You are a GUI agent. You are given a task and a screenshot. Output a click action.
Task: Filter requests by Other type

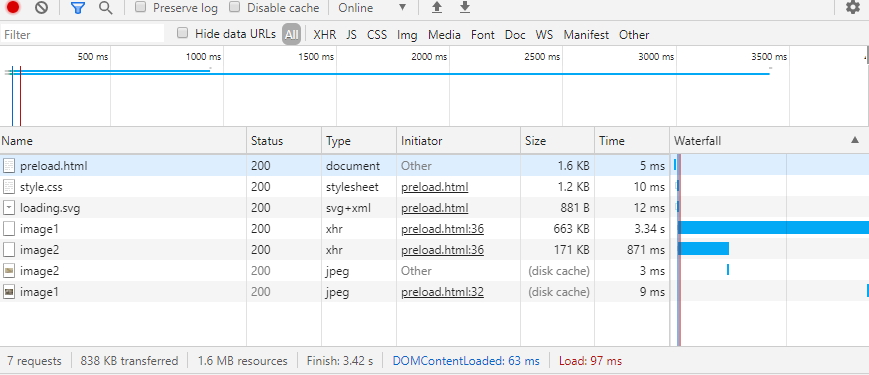634,34
